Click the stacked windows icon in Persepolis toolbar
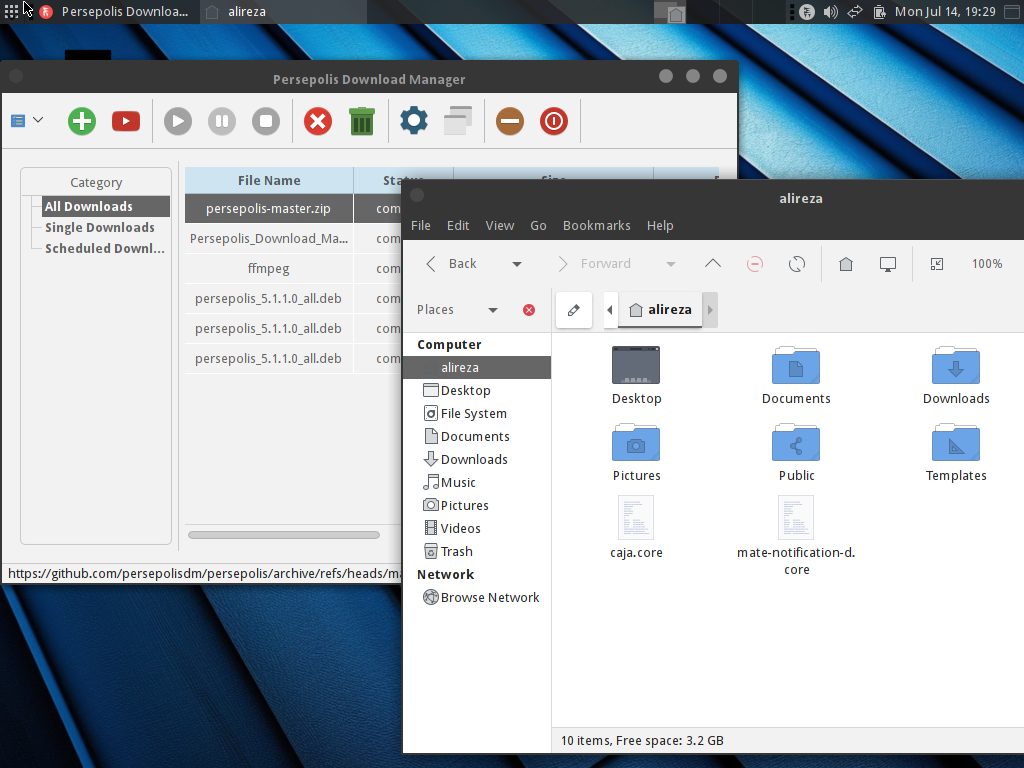Viewport: 1024px width, 768px height. point(458,121)
